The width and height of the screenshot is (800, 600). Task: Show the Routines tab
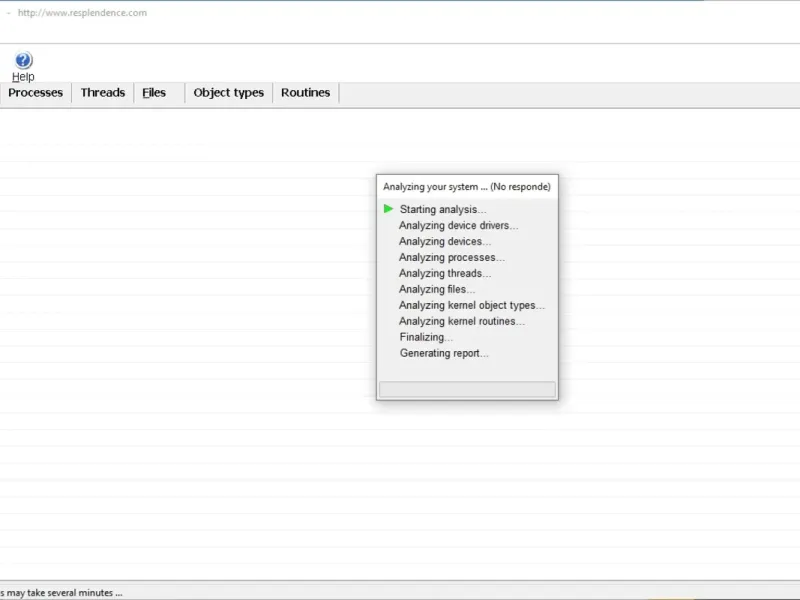pos(306,93)
